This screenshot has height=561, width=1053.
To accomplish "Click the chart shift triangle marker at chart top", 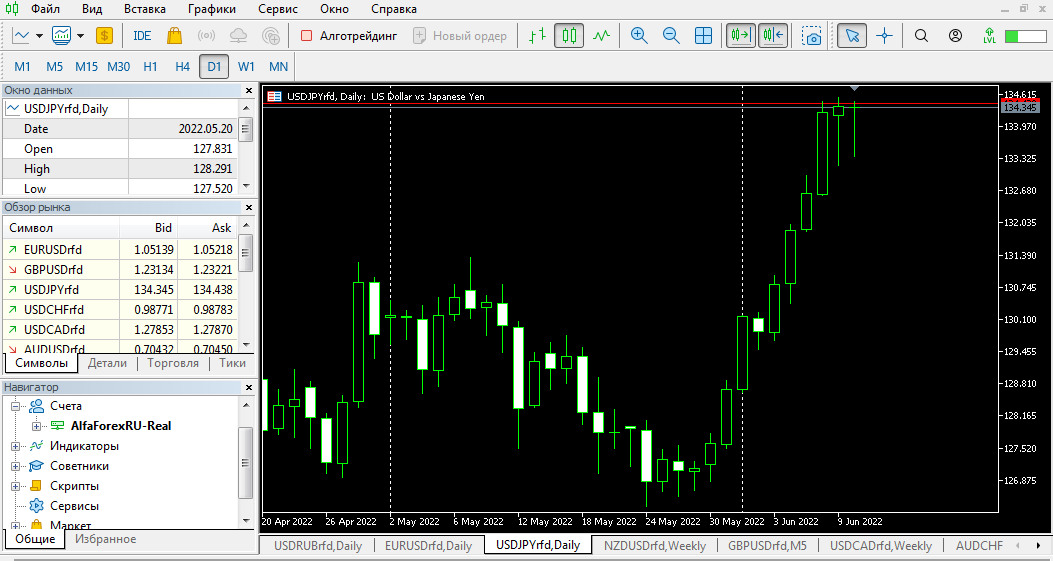I will [854, 89].
